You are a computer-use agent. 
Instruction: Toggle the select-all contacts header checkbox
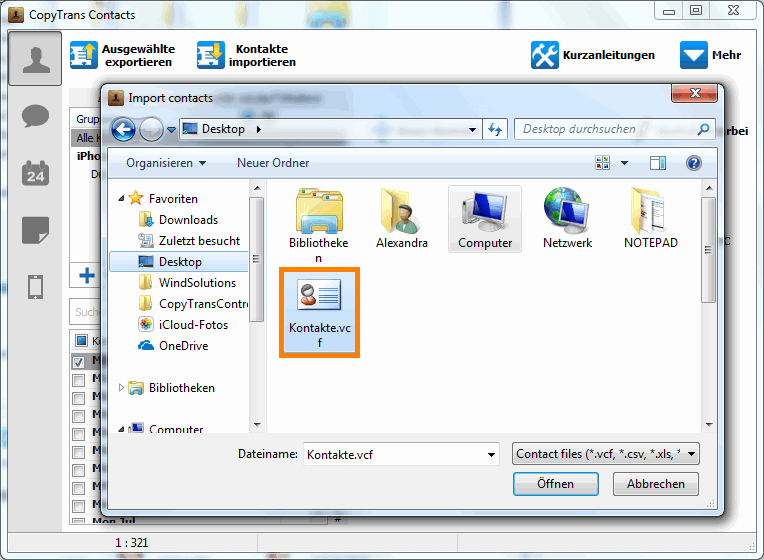[x=81, y=340]
